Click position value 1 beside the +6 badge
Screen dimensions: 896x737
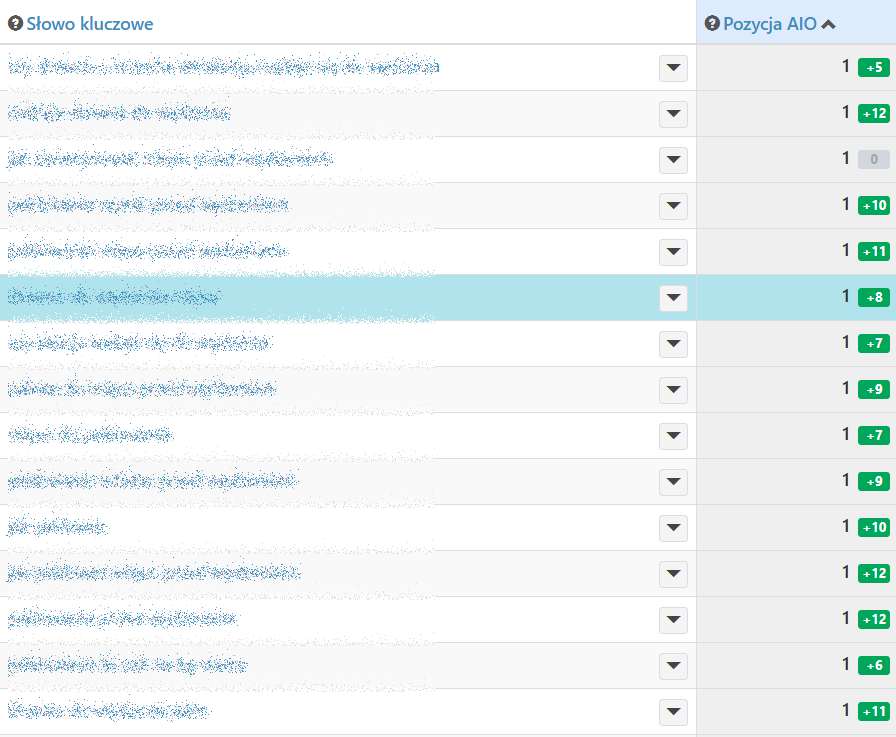pos(846,664)
